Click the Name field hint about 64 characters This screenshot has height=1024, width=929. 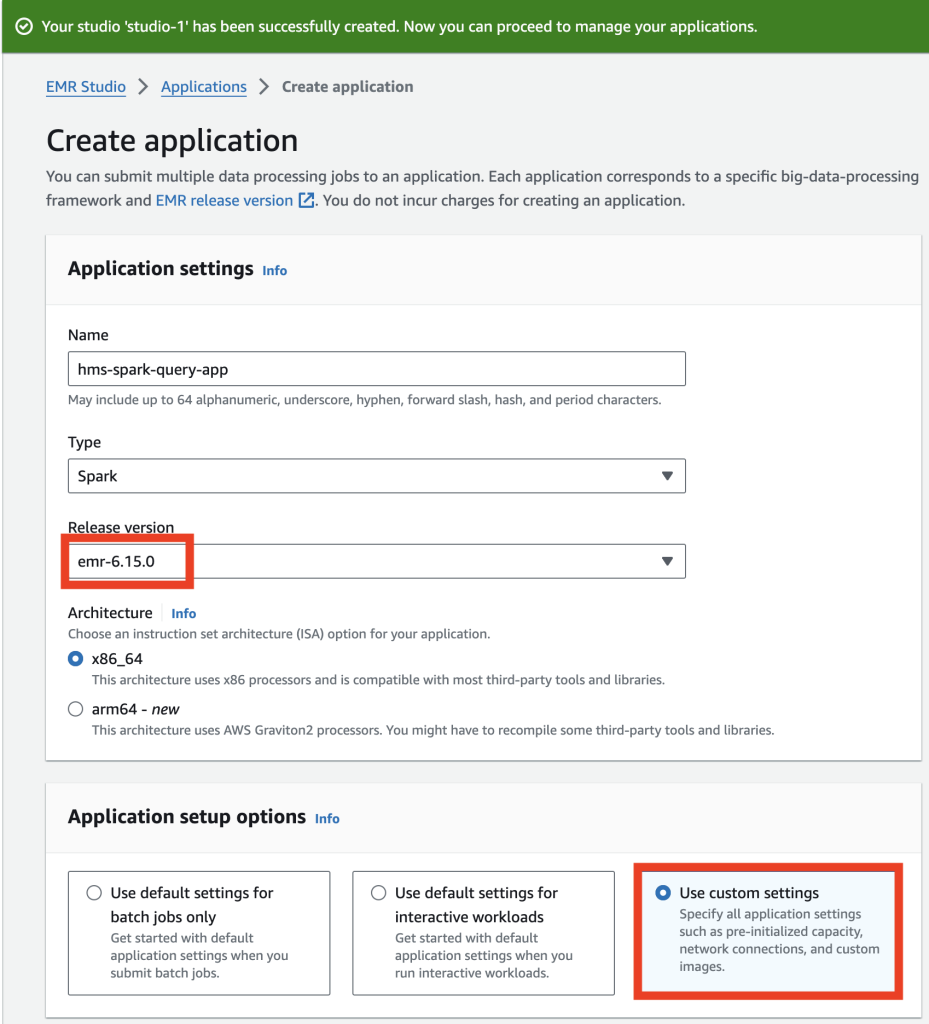(364, 400)
